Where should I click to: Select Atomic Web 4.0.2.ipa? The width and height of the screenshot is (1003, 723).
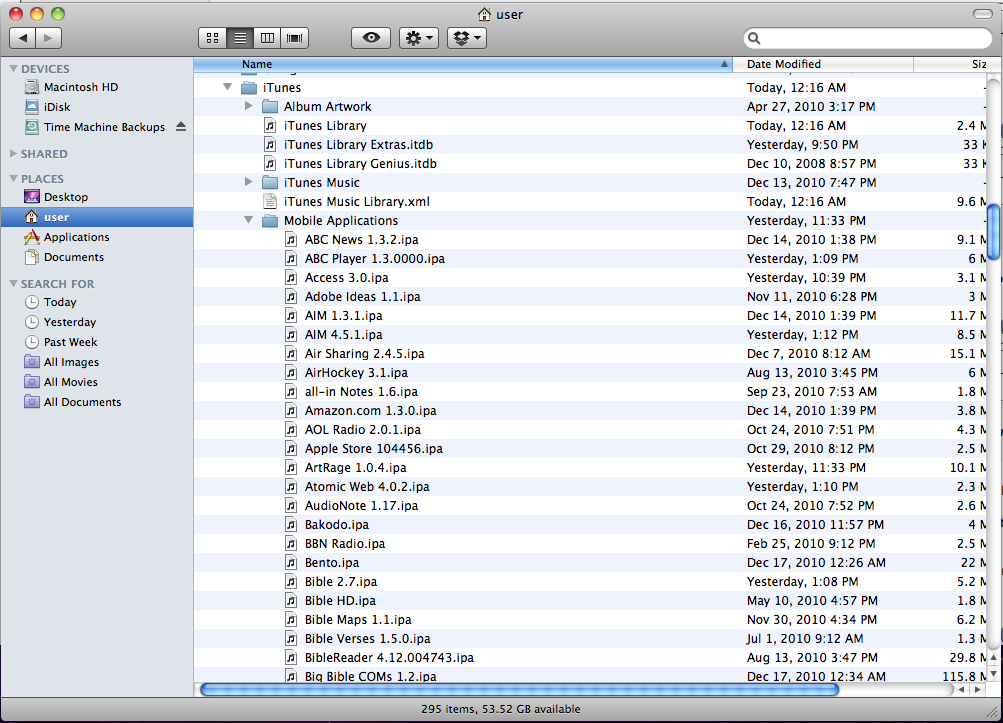[367, 487]
